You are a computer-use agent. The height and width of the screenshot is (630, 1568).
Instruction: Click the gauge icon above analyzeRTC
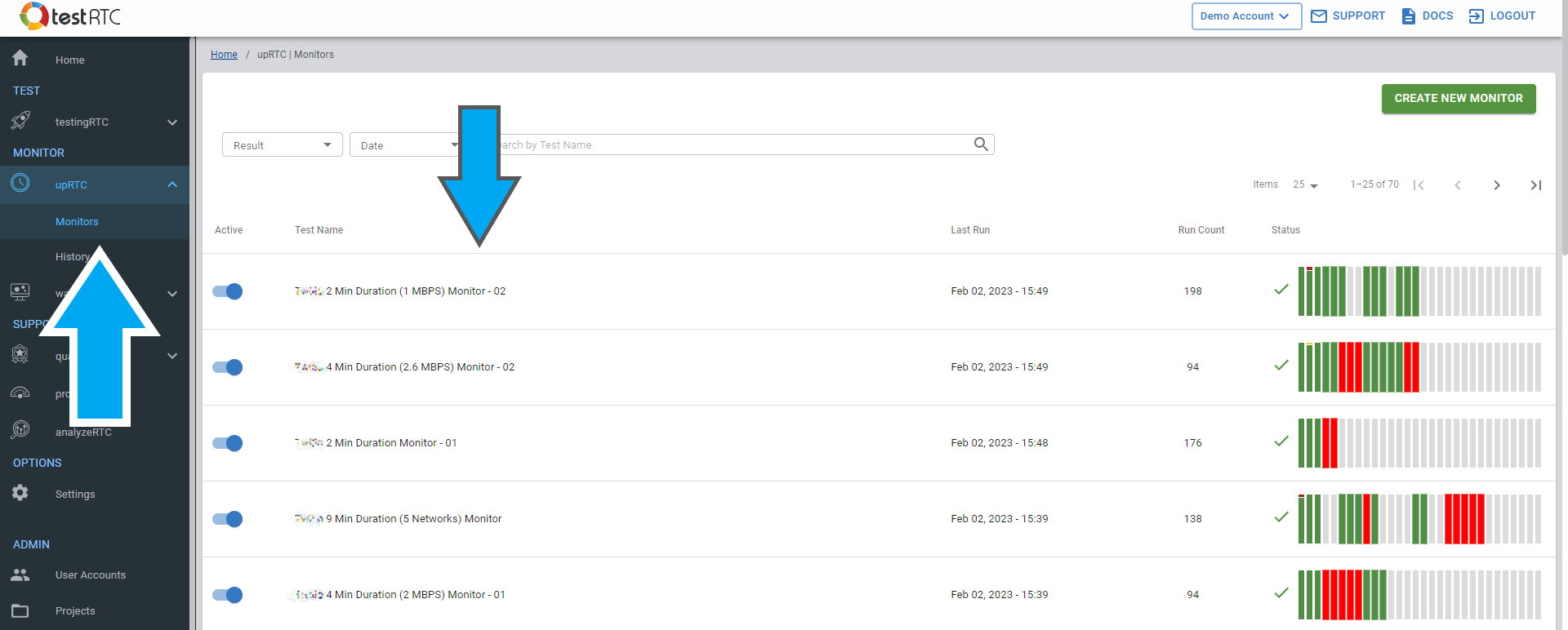click(20, 393)
